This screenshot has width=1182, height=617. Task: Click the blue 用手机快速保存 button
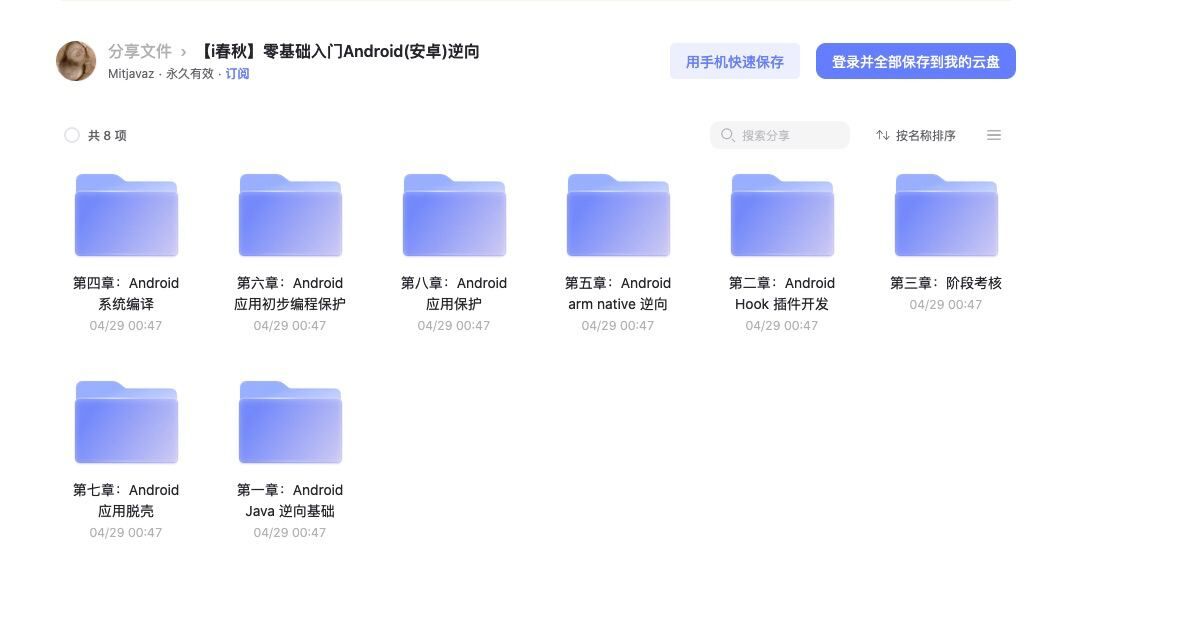point(735,61)
